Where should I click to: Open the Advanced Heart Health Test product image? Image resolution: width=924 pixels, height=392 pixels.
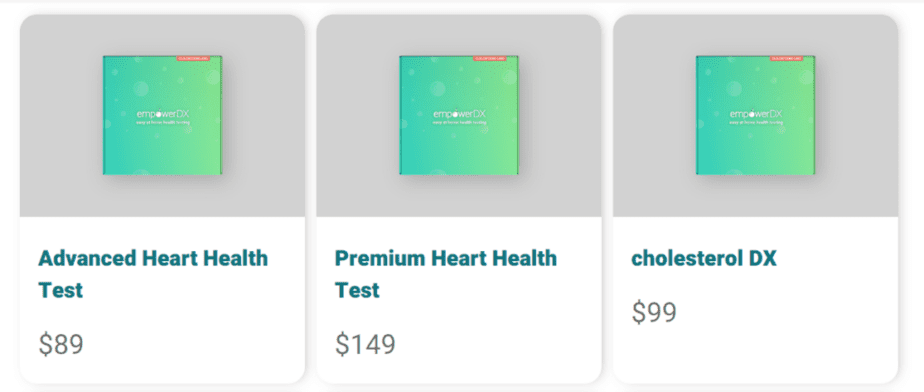pos(163,116)
